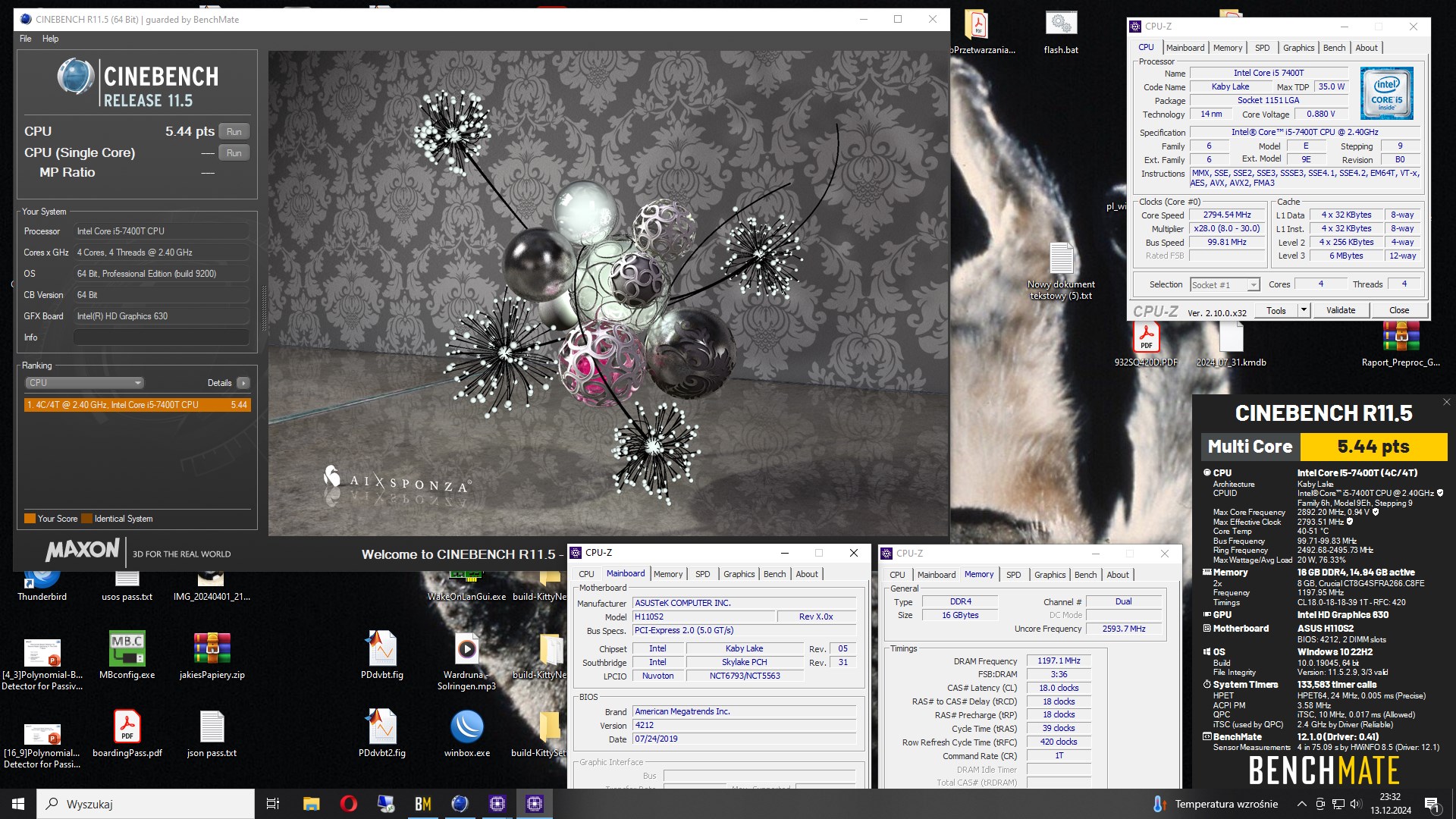
Task: Open Opera browser from taskbar
Action: tap(348, 804)
